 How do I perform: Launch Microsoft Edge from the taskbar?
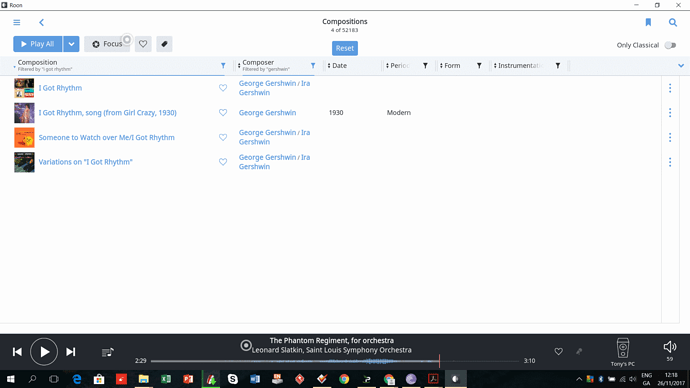point(77,379)
